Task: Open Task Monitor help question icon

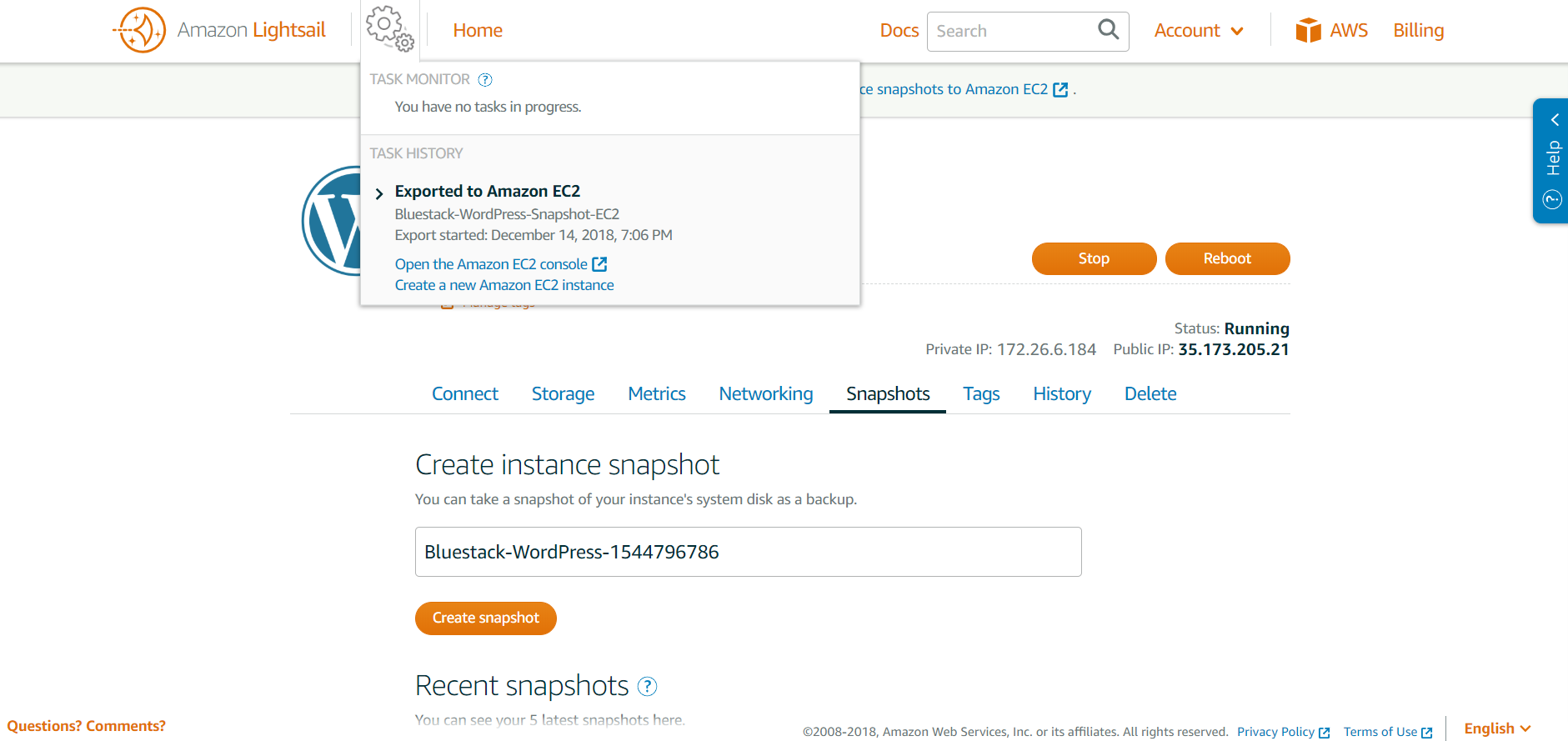Action: [485, 79]
